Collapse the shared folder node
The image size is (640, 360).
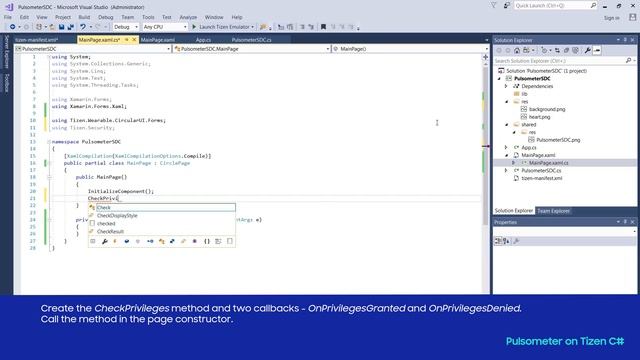point(507,124)
